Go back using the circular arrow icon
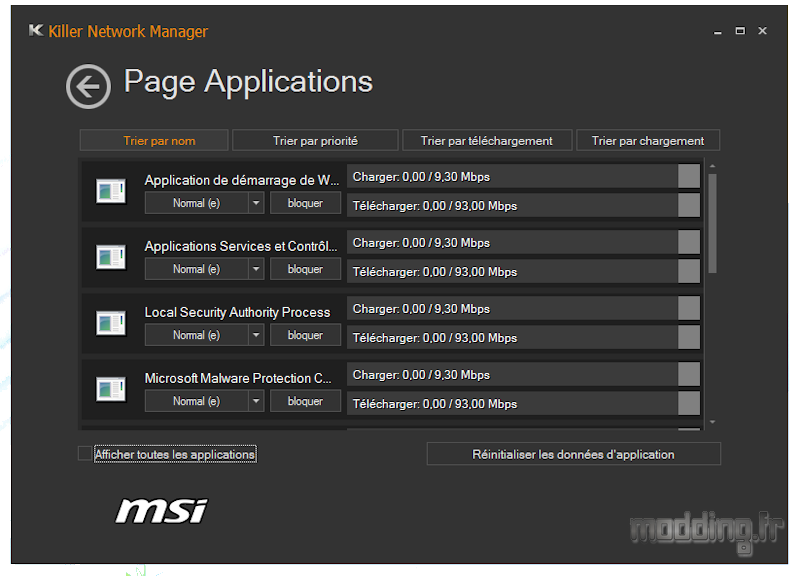800x576 pixels. (88, 86)
